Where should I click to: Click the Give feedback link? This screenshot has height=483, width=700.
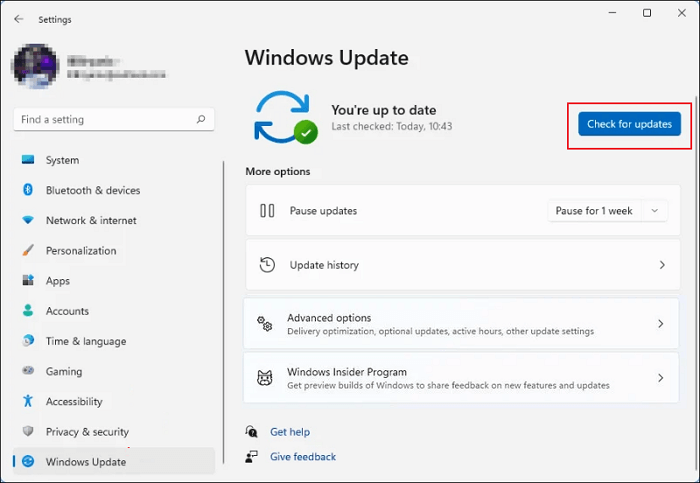tap(303, 457)
